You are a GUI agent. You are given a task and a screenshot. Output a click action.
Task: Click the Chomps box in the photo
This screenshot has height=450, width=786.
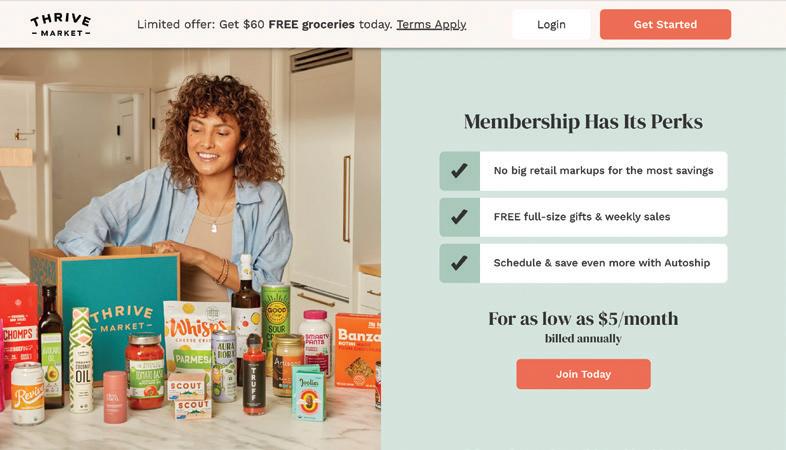pos(18,331)
